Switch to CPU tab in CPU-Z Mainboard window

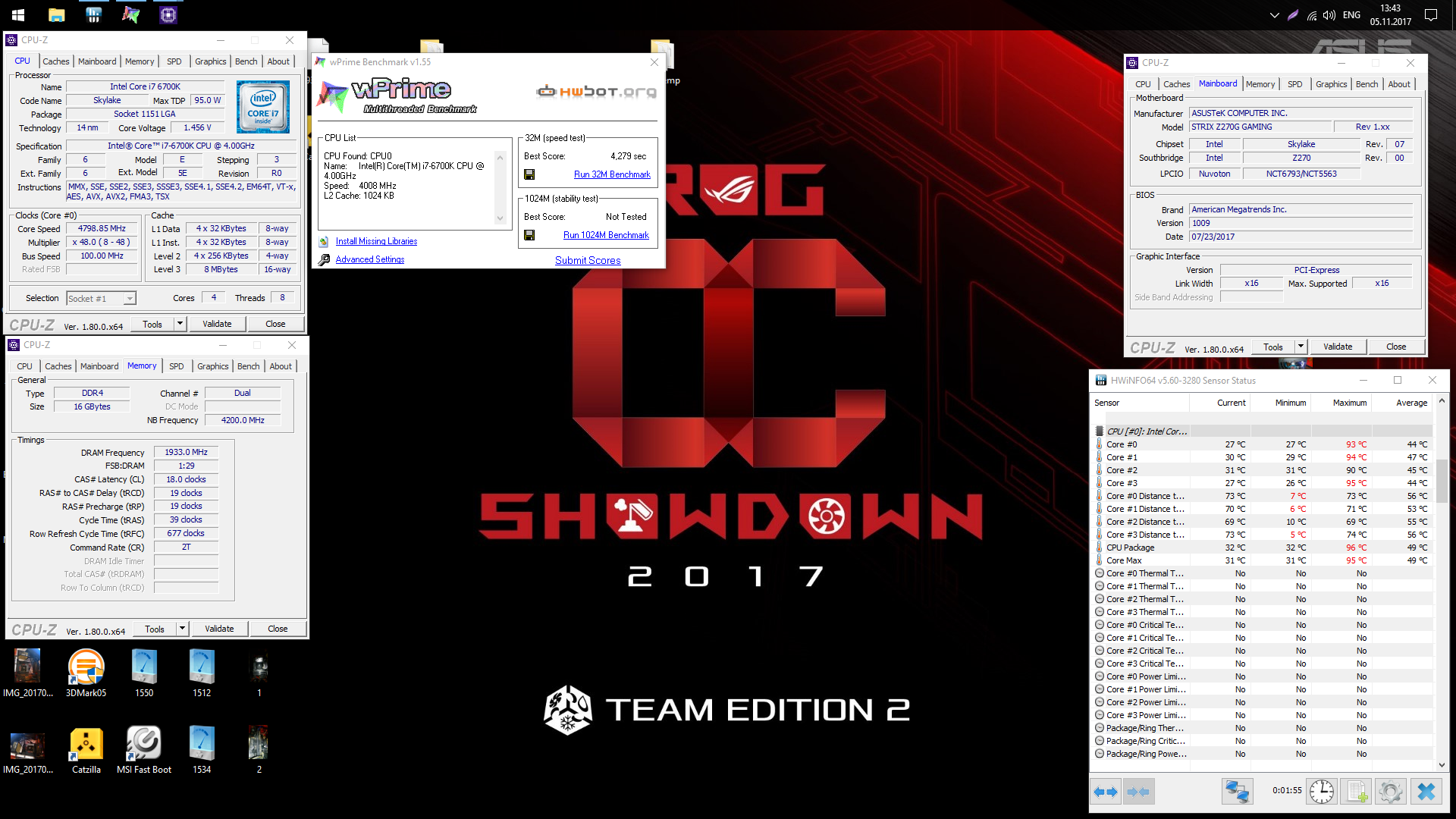[x=1143, y=84]
